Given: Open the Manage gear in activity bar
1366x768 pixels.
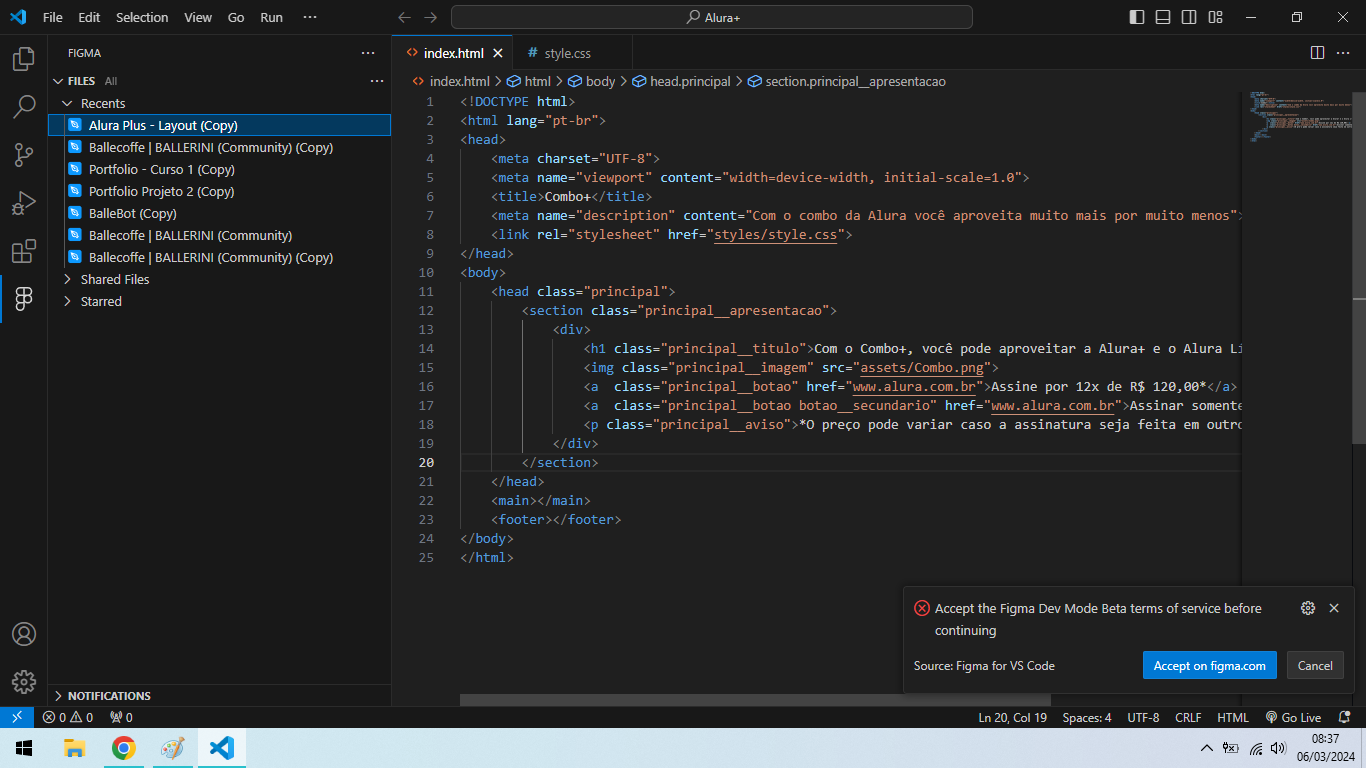Looking at the screenshot, I should (24, 682).
